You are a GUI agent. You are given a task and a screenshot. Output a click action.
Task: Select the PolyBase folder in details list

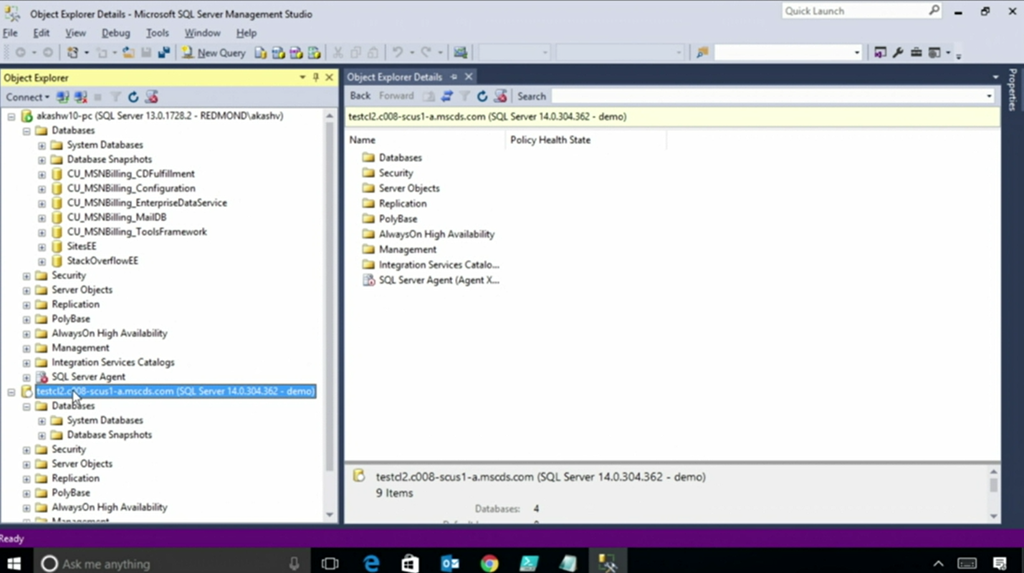[397, 219]
